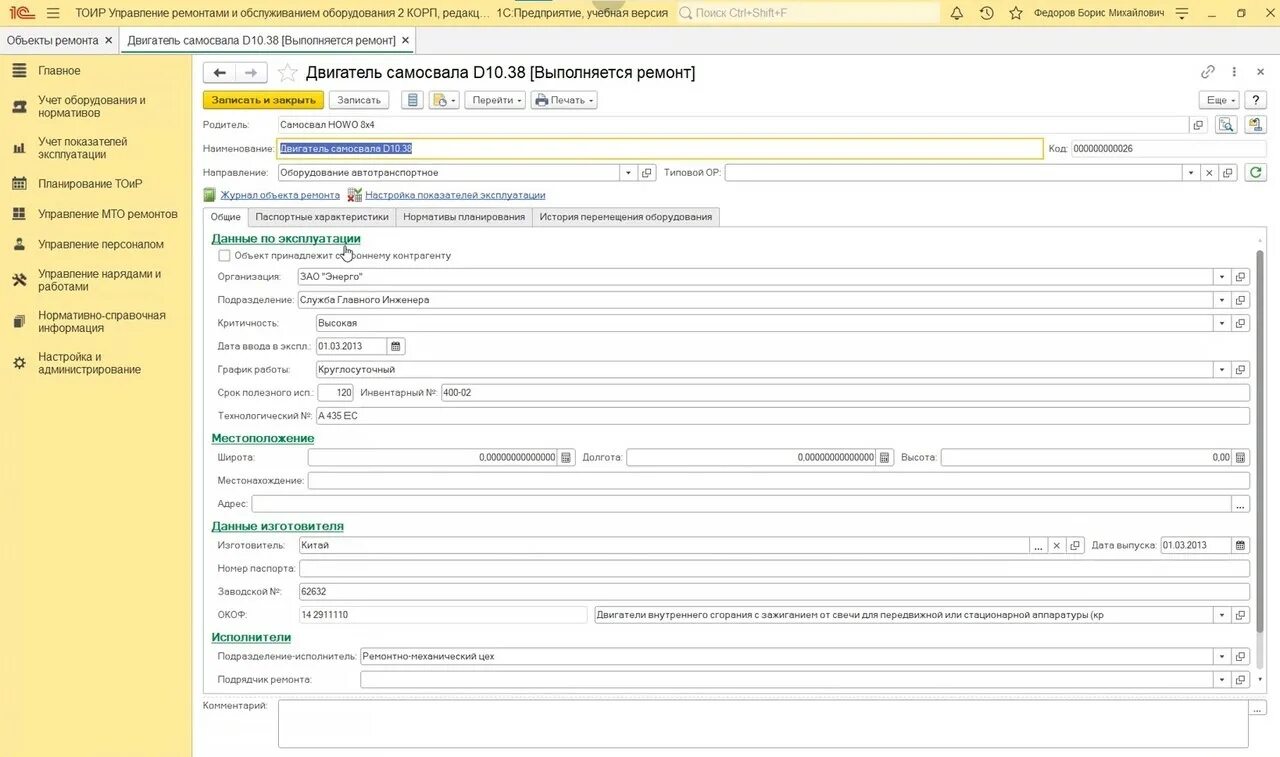This screenshot has height=757, width=1280.
Task: Click the Инвентарный № field
Action: (x=845, y=392)
